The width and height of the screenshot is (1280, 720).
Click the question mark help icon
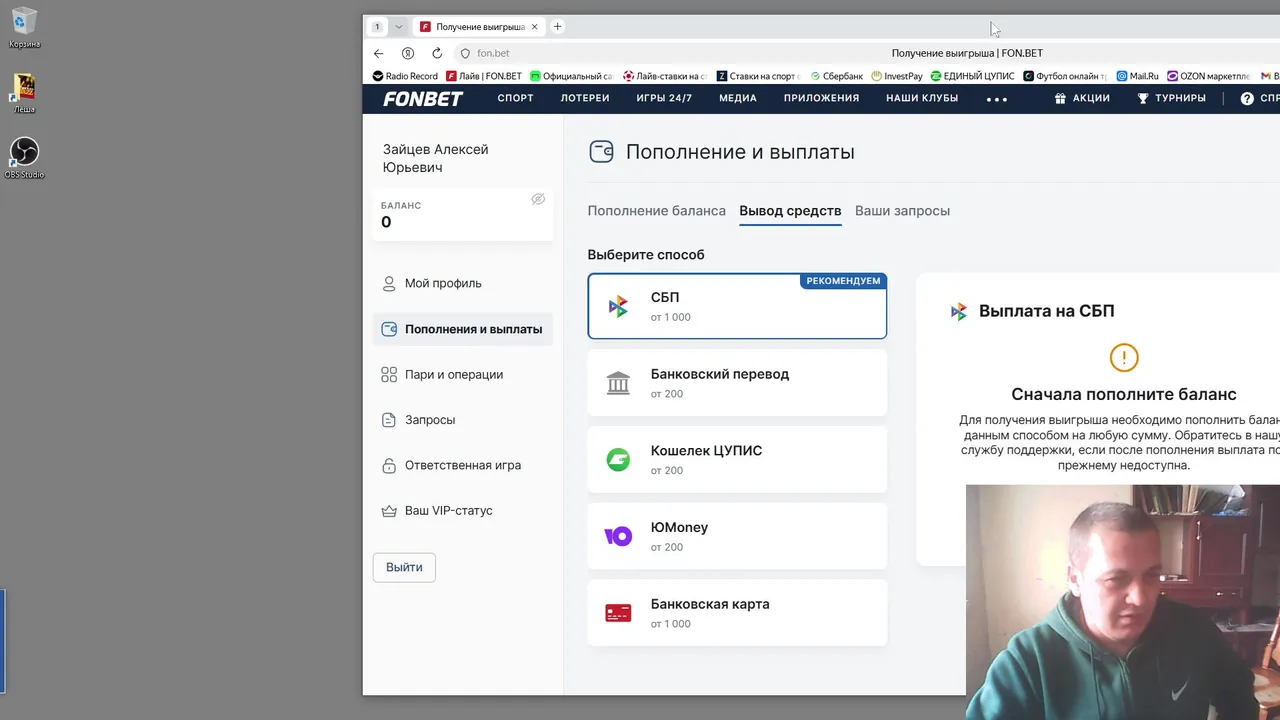[x=1247, y=98]
